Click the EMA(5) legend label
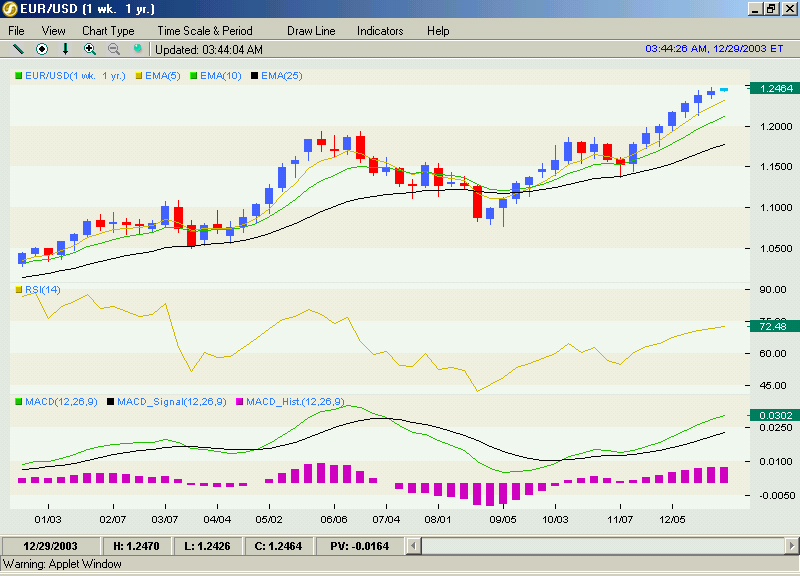800x576 pixels. point(163,76)
